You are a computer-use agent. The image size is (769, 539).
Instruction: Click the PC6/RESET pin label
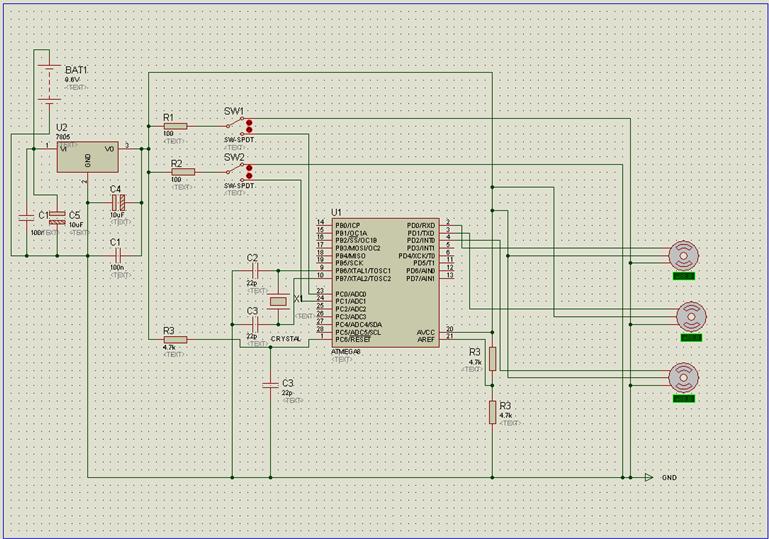(353, 339)
